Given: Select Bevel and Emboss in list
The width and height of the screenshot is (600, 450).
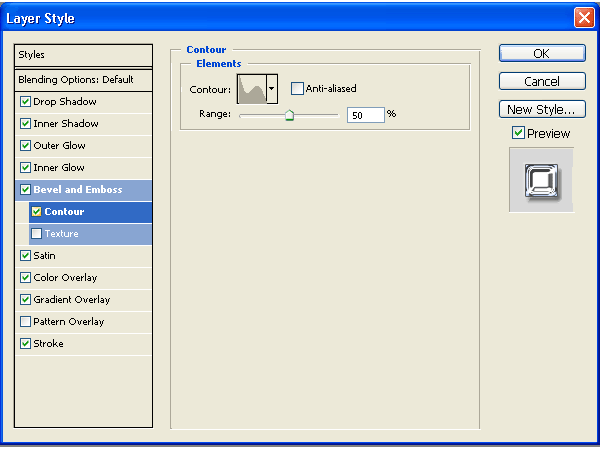Looking at the screenshot, I should pyautogui.click(x=78, y=190).
